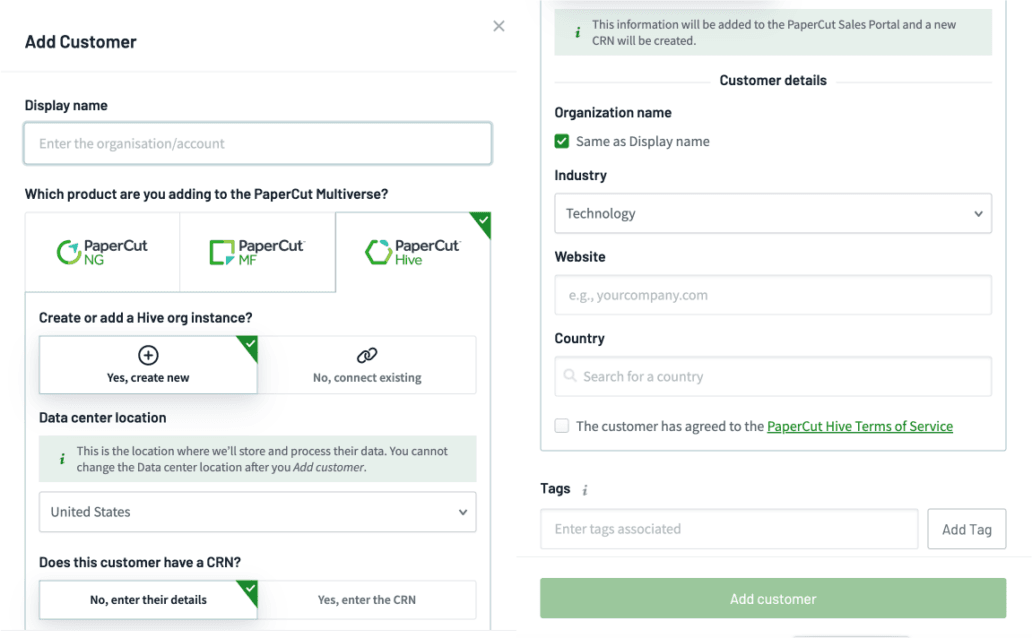The width and height of the screenshot is (1032, 638).
Task: Tick the Hive Terms of Service checkbox
Action: pyautogui.click(x=562, y=426)
